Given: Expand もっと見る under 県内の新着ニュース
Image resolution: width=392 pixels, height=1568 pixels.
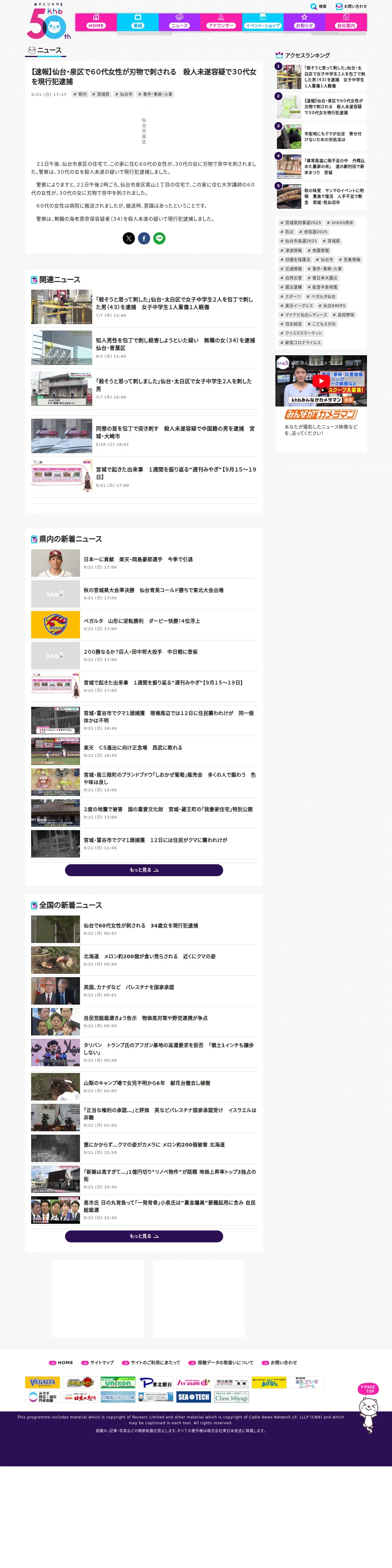Looking at the screenshot, I should point(144,870).
